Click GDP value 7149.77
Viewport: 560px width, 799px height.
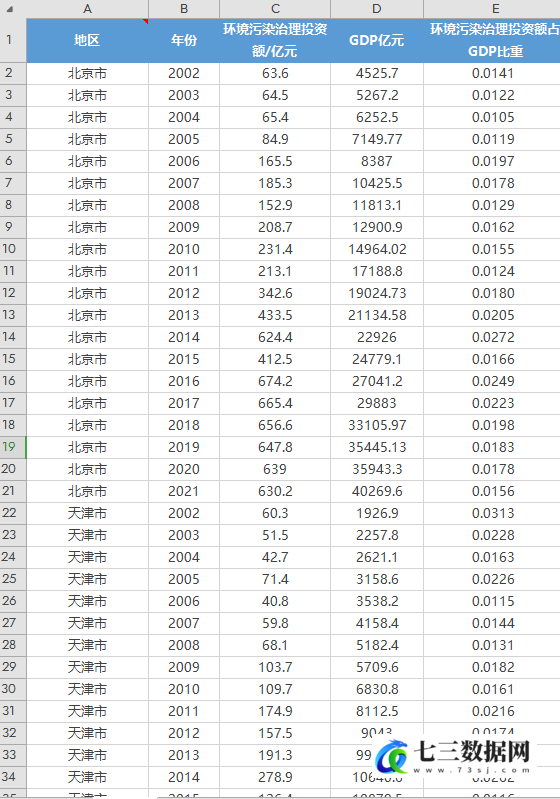tap(377, 139)
